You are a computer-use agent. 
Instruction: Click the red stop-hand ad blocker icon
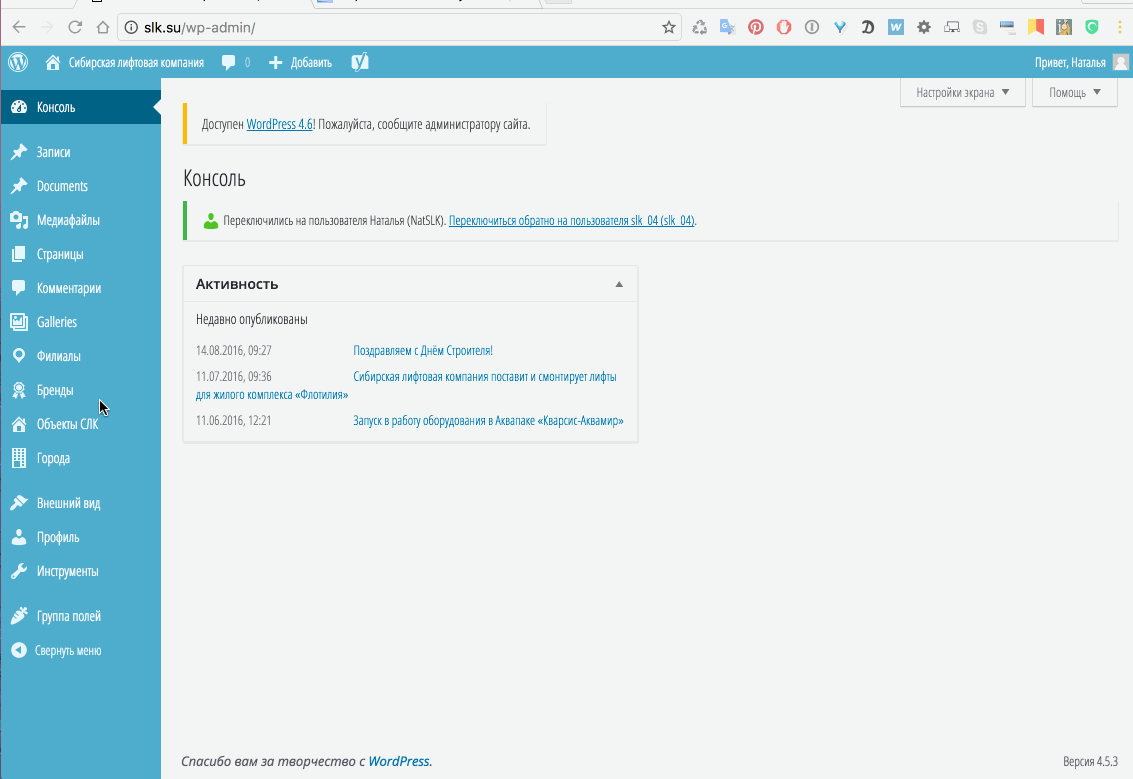(784, 27)
